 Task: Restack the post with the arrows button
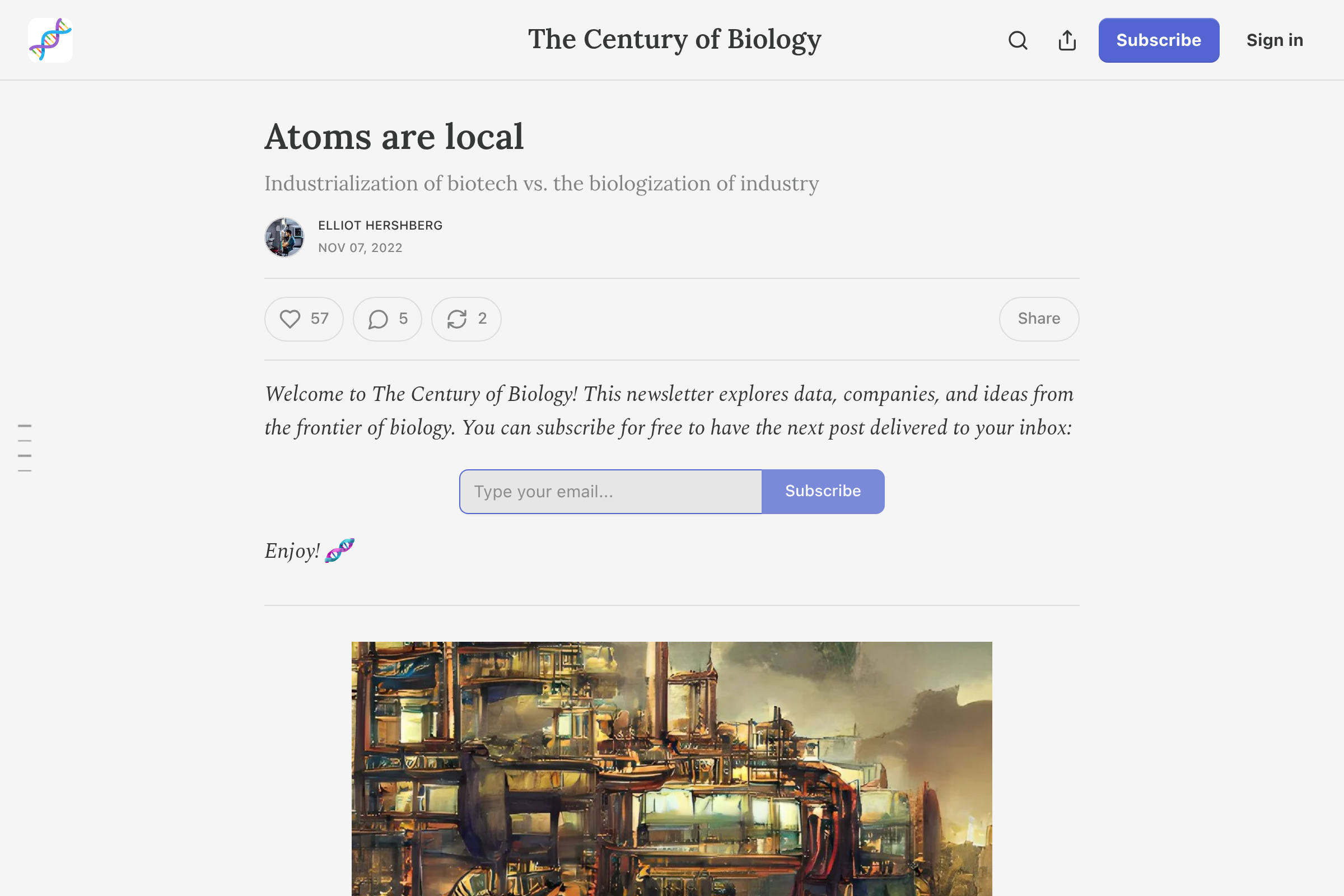[466, 319]
